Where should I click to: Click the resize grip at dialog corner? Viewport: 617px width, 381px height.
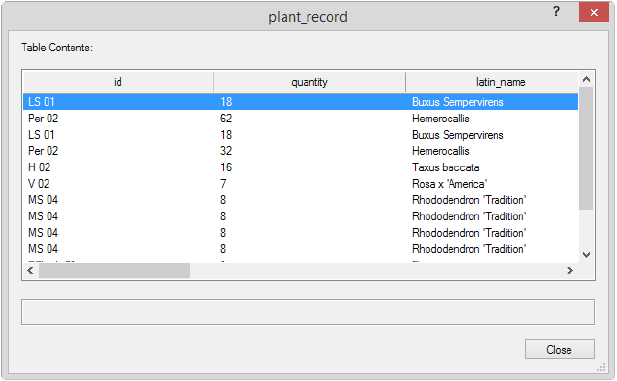601,368
